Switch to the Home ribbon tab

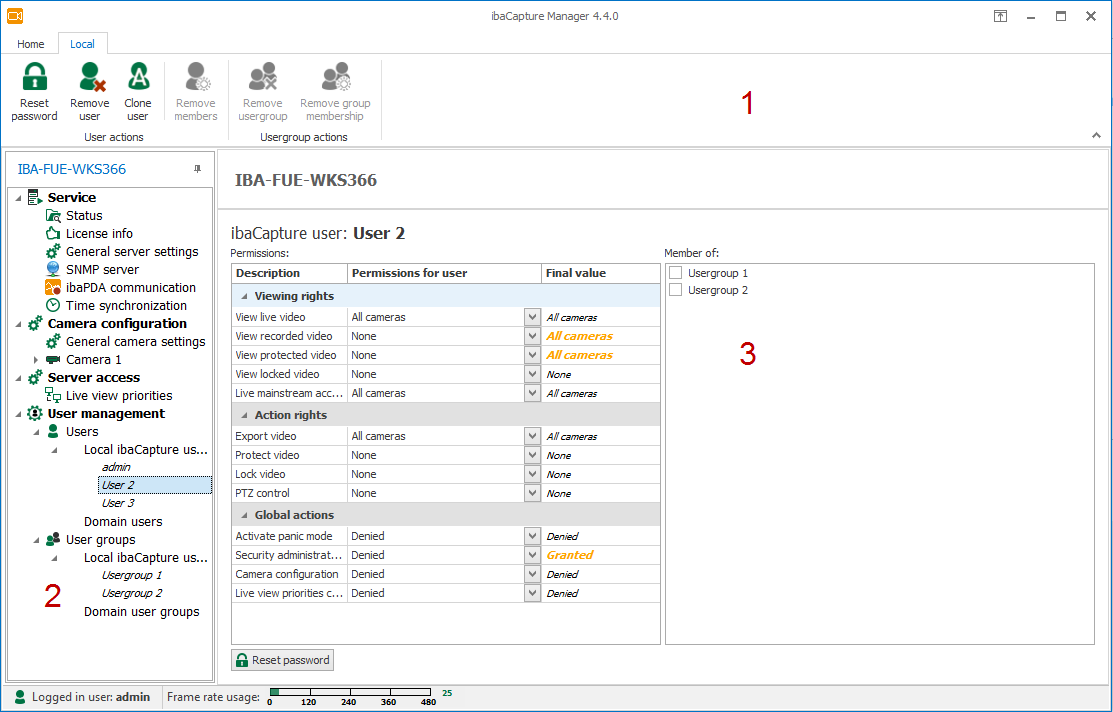(x=30, y=44)
